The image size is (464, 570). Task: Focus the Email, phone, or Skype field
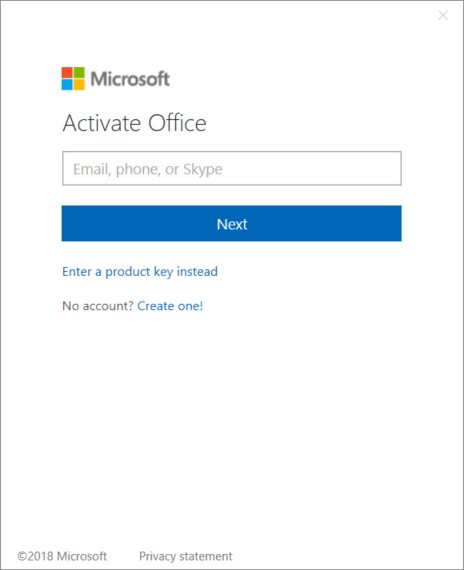(x=232, y=168)
